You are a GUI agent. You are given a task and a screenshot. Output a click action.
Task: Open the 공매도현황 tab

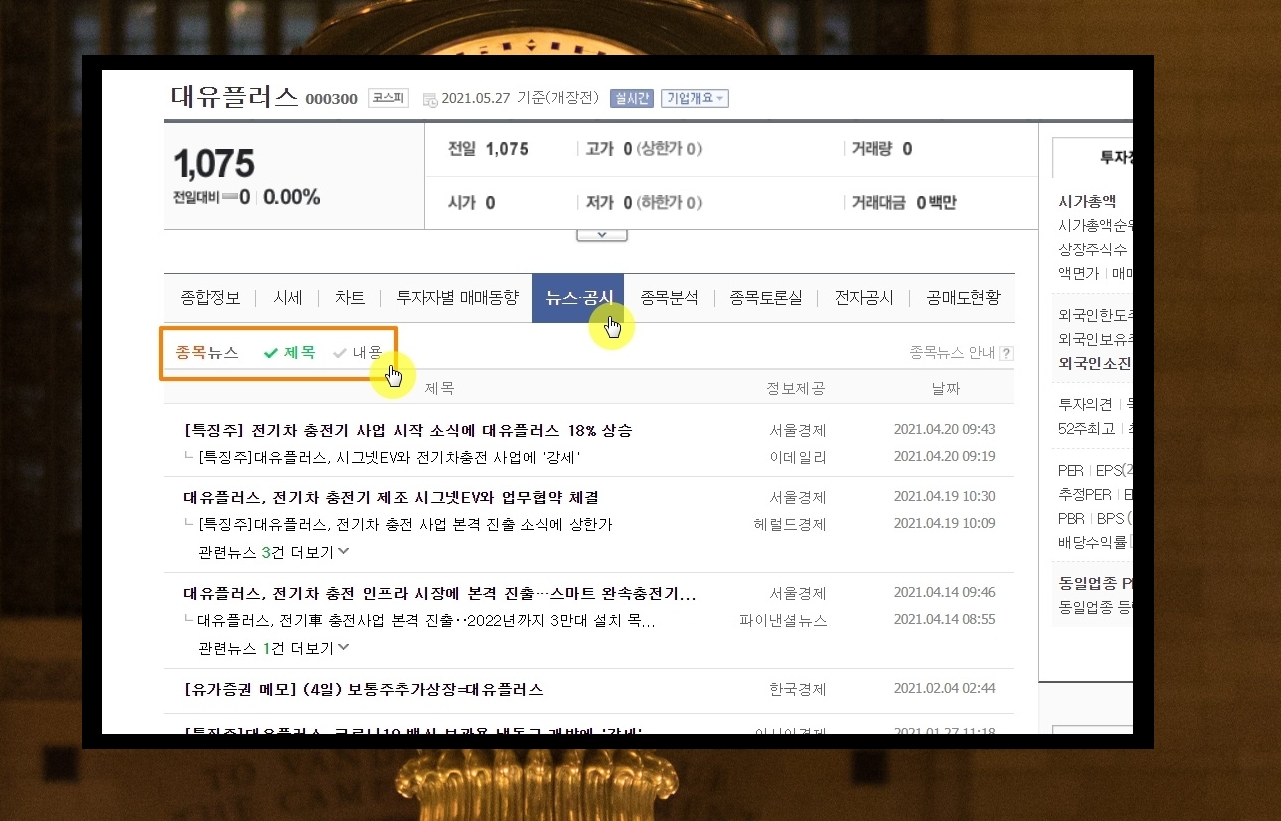tap(963, 298)
